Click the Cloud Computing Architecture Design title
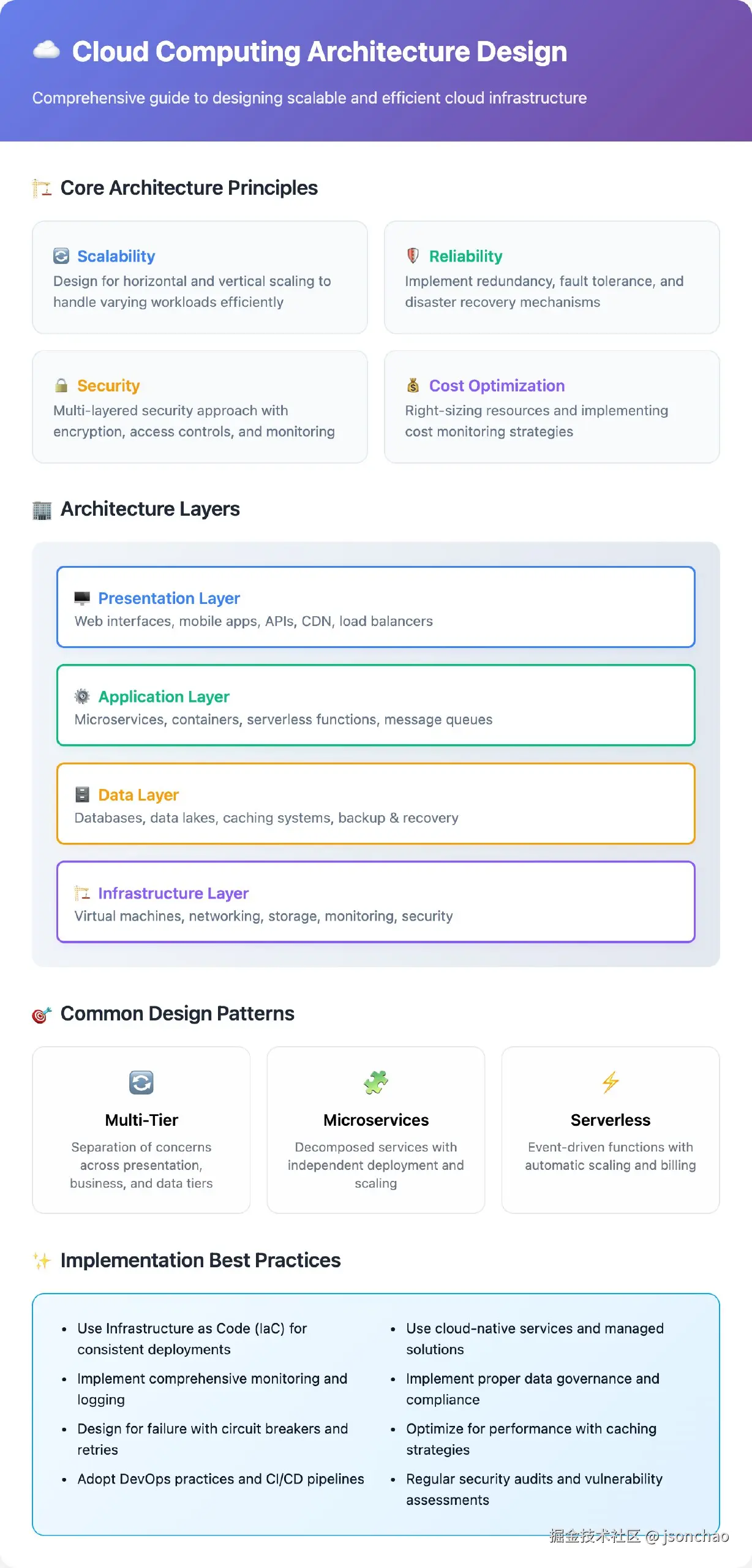 click(320, 51)
